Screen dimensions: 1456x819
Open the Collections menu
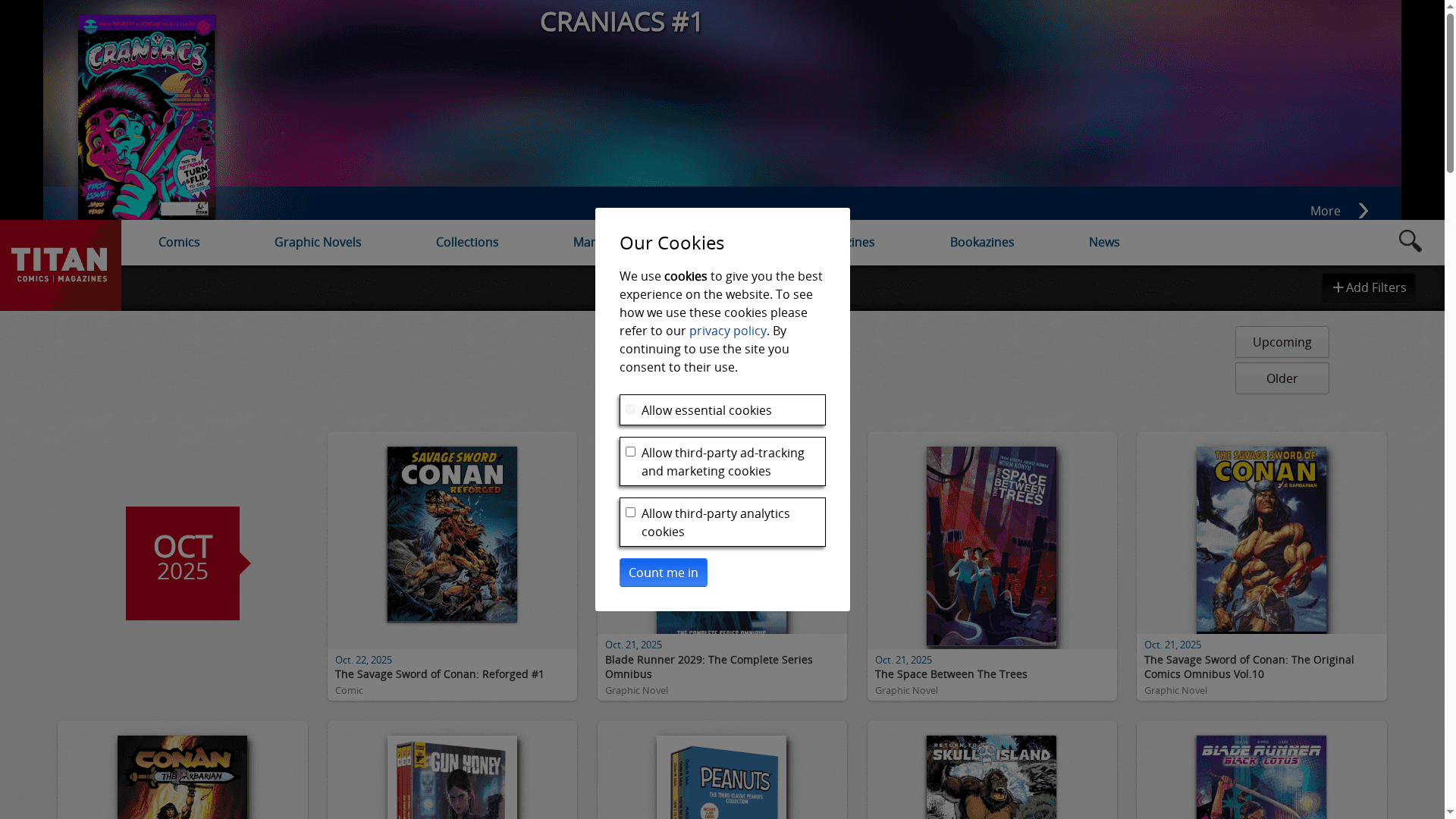coord(467,242)
